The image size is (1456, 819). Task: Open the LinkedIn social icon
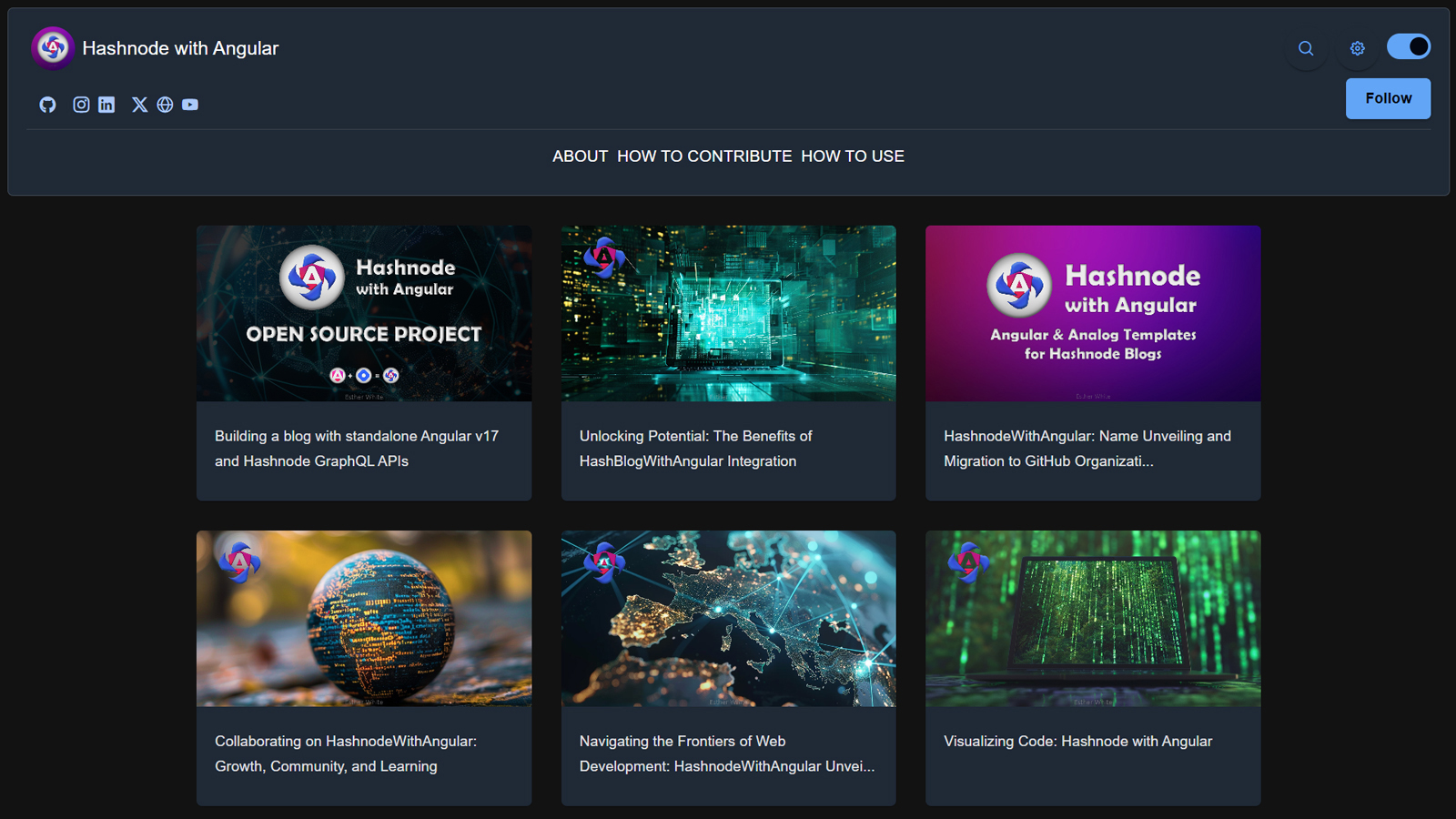coord(106,105)
